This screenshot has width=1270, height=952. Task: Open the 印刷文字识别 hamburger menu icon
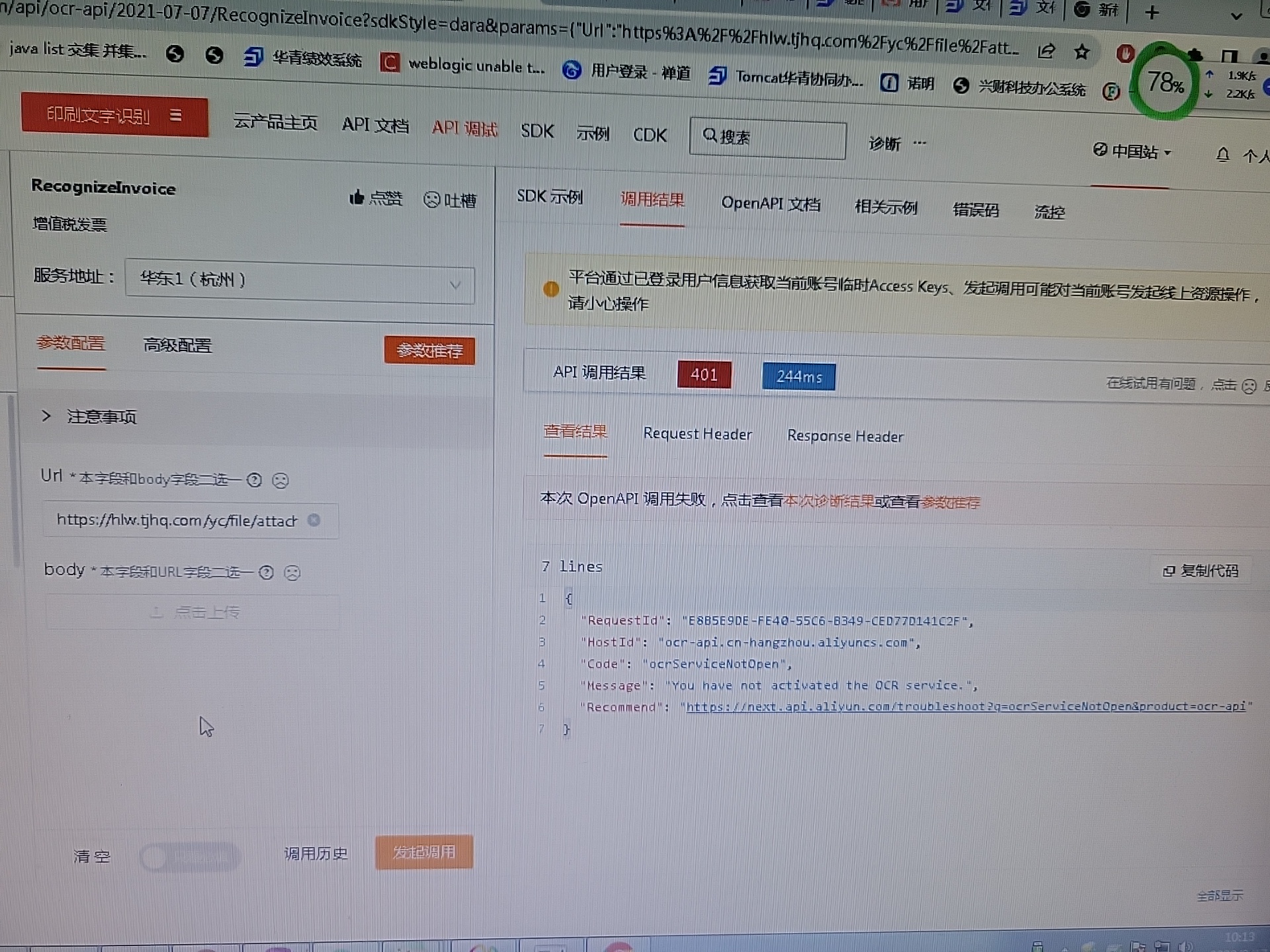pos(175,116)
